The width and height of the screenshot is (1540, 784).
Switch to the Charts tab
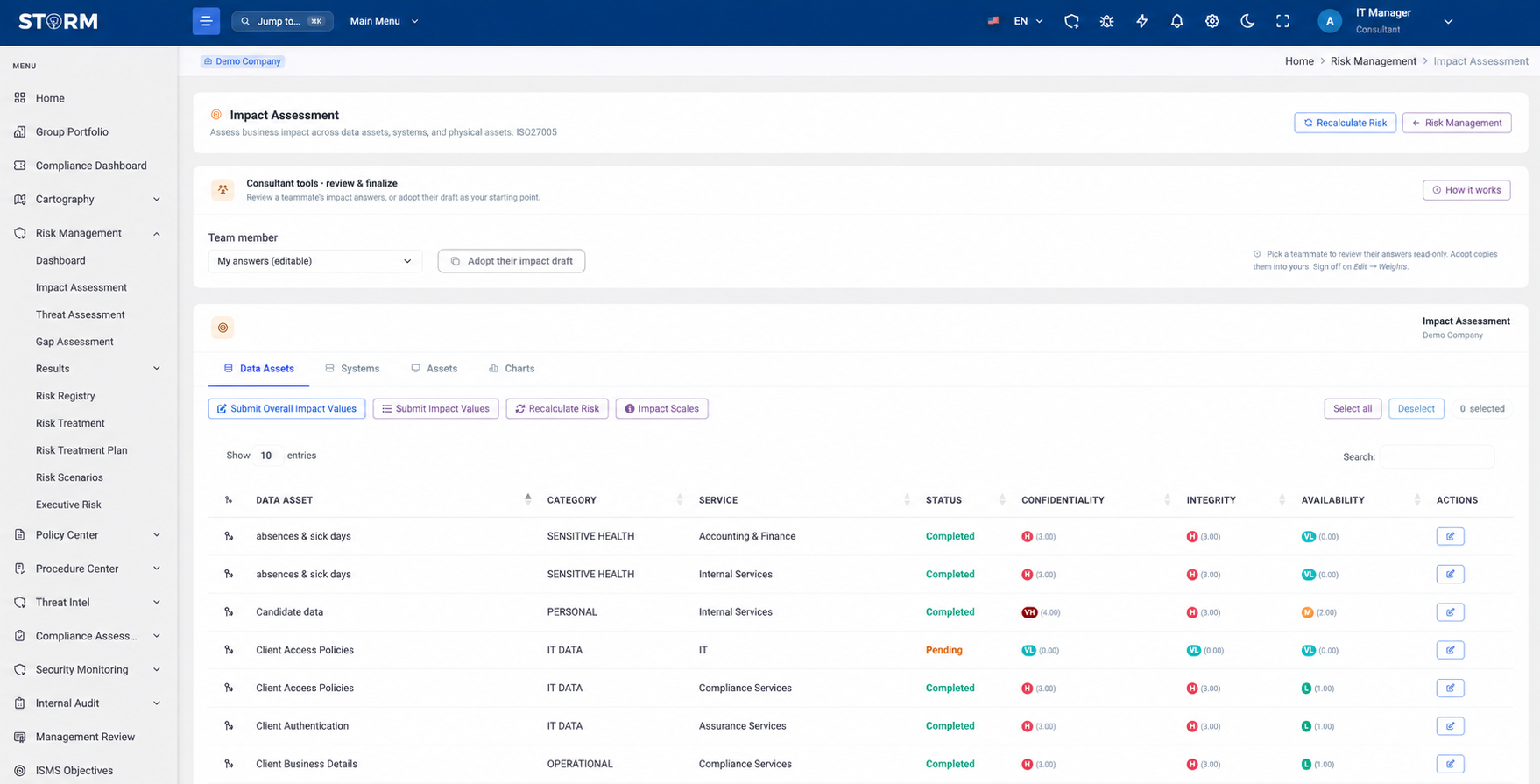512,369
